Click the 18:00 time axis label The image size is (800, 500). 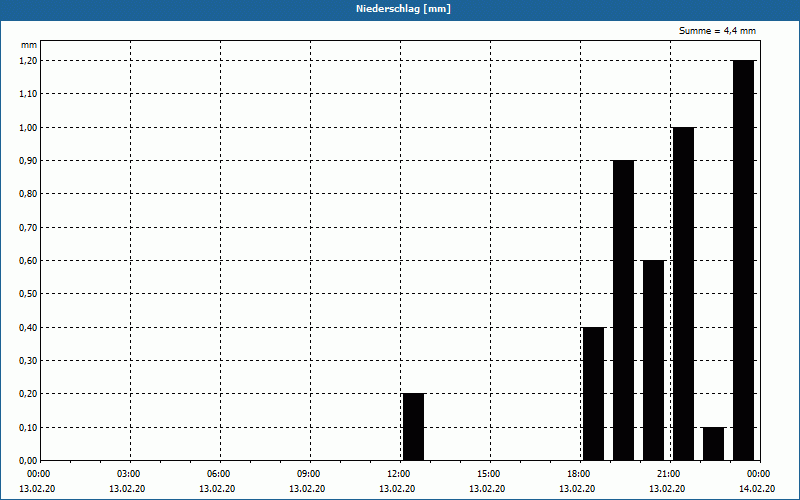581,474
